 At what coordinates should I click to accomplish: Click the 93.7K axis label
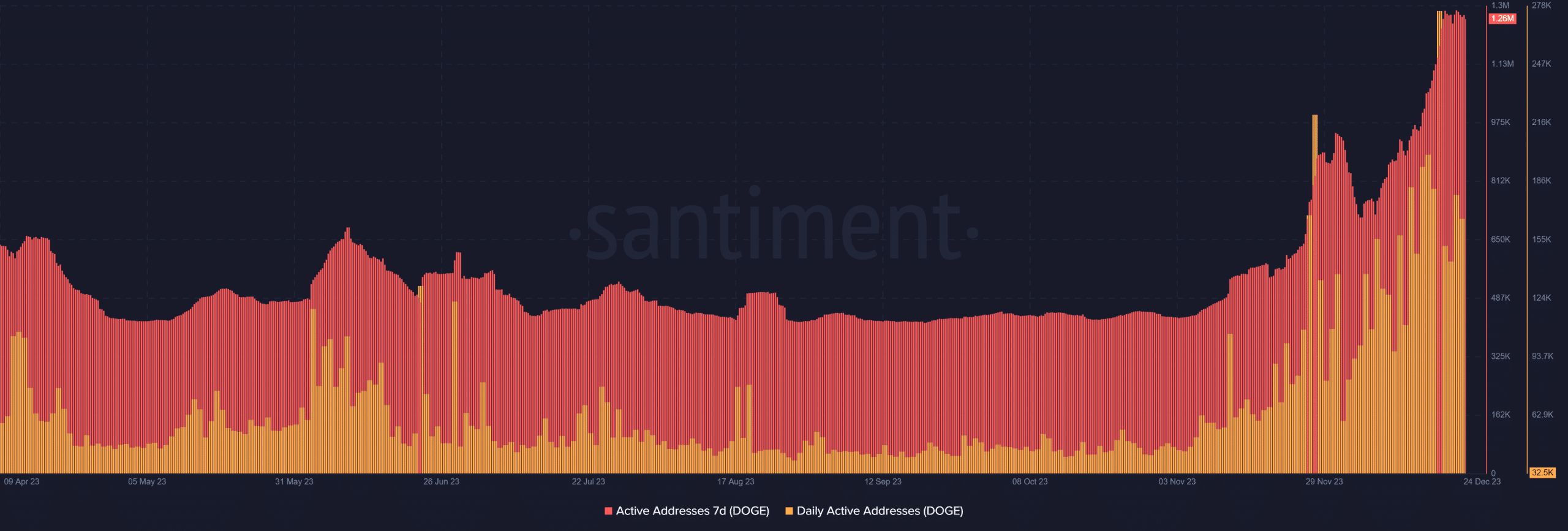tap(1542, 356)
